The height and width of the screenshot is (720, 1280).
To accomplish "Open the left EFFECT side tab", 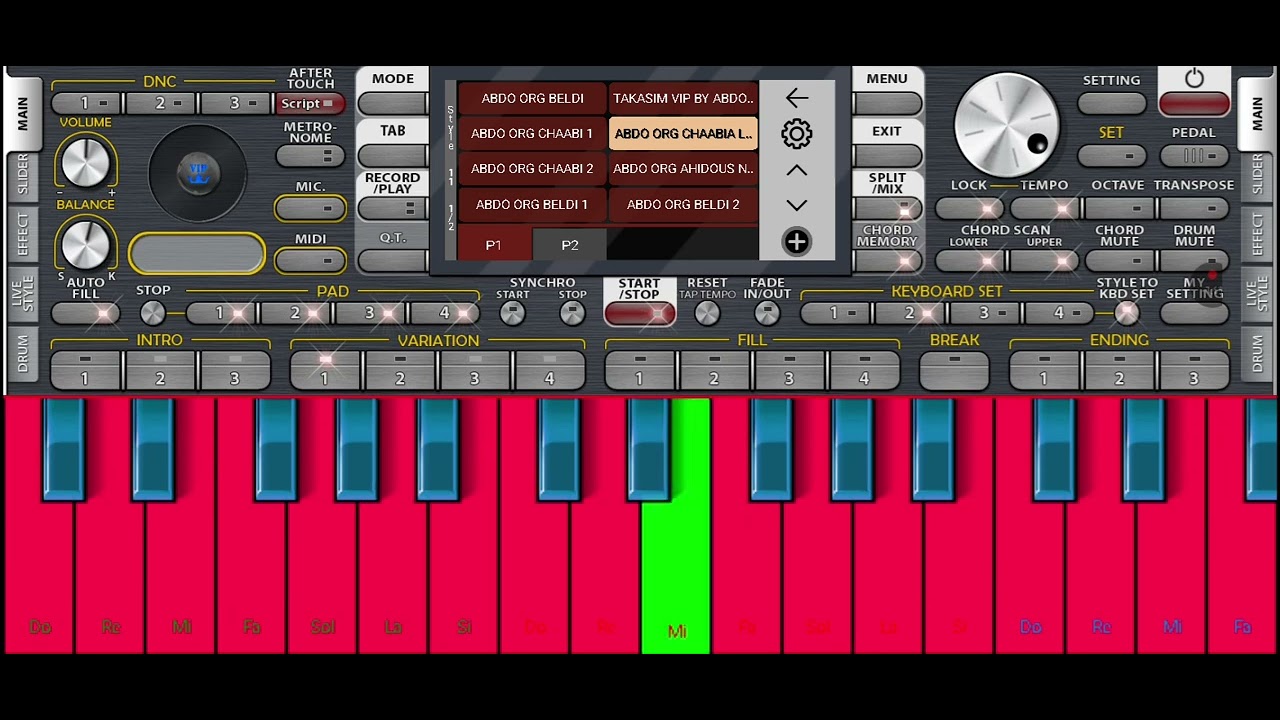I will (22, 234).
